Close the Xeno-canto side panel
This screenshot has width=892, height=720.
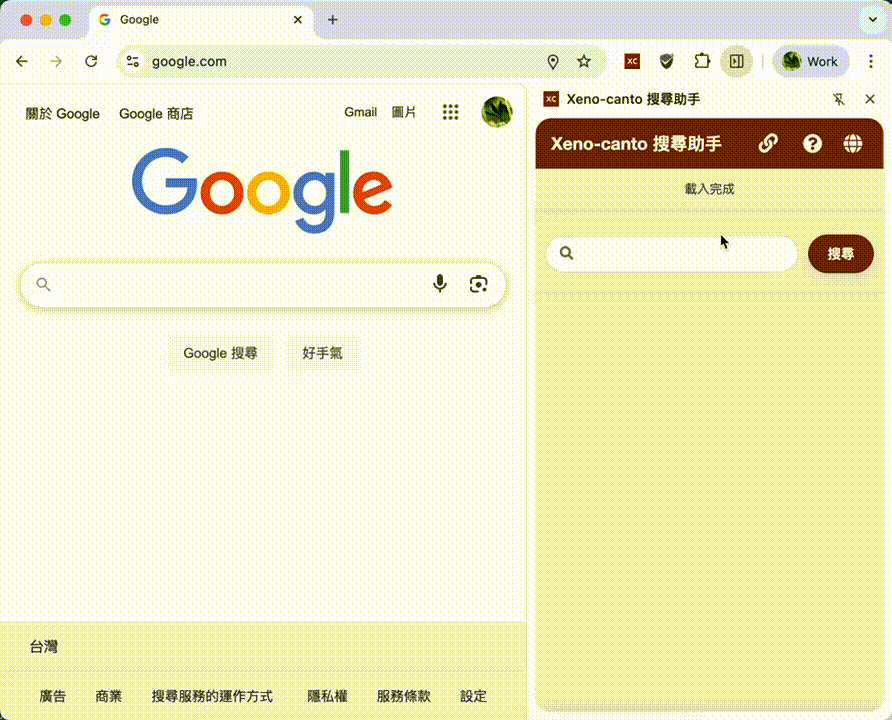click(870, 99)
